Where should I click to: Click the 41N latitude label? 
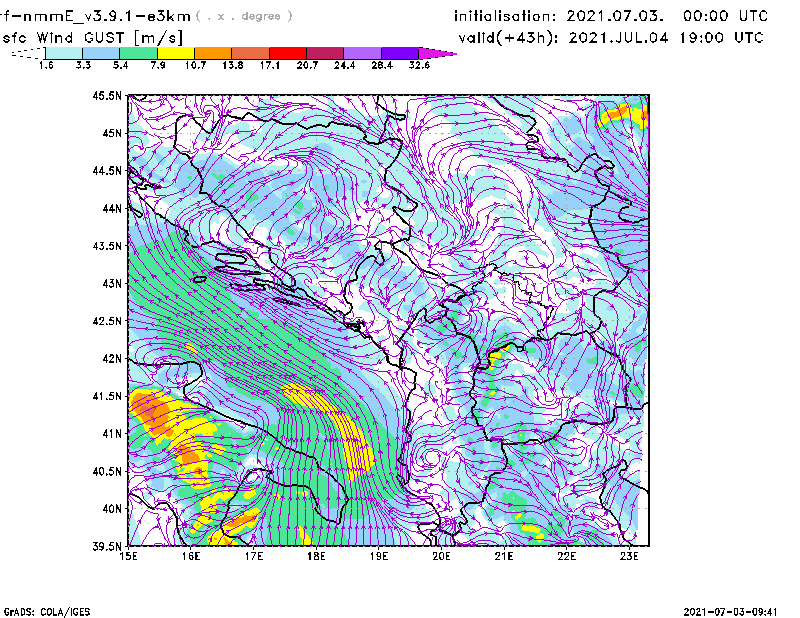(112, 434)
